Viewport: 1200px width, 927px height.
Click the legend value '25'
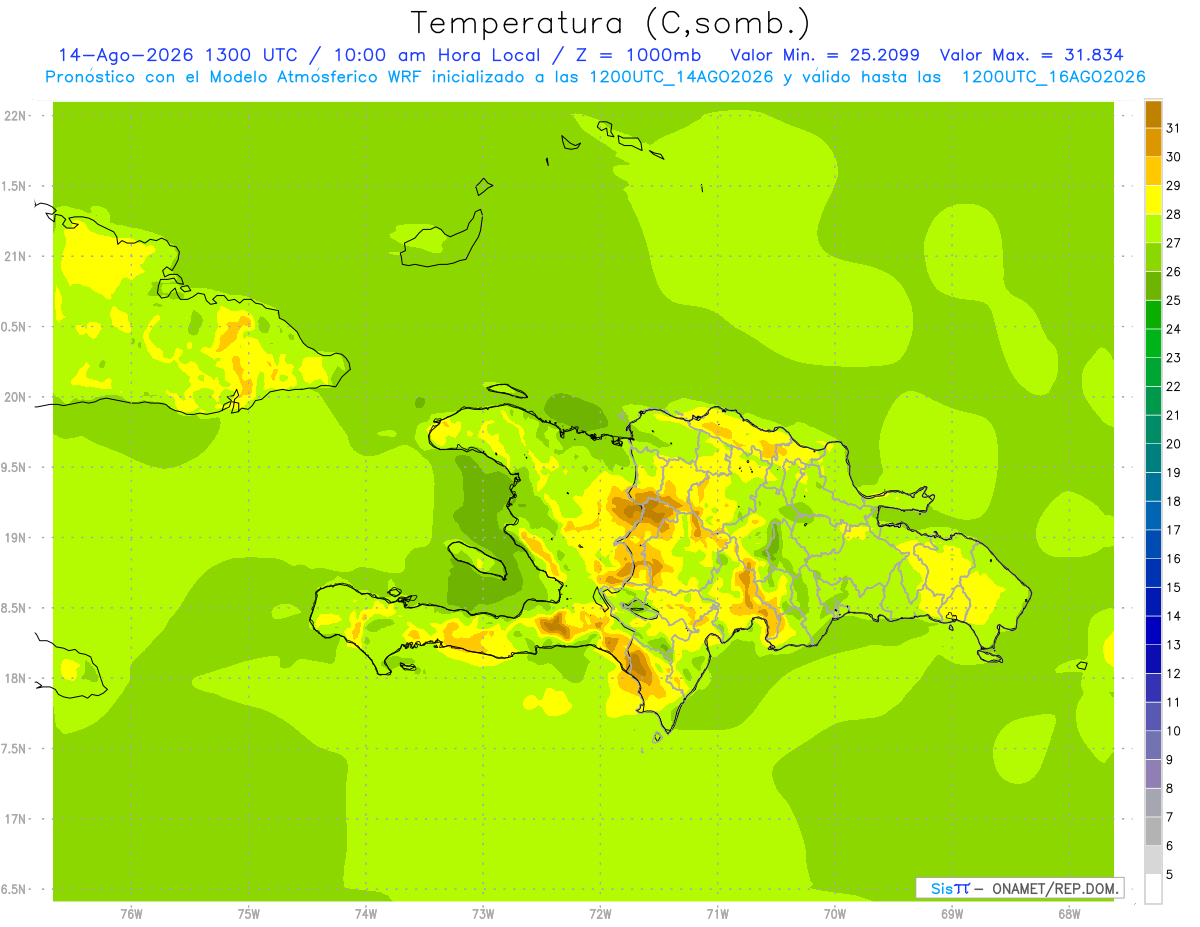[x=1174, y=300]
